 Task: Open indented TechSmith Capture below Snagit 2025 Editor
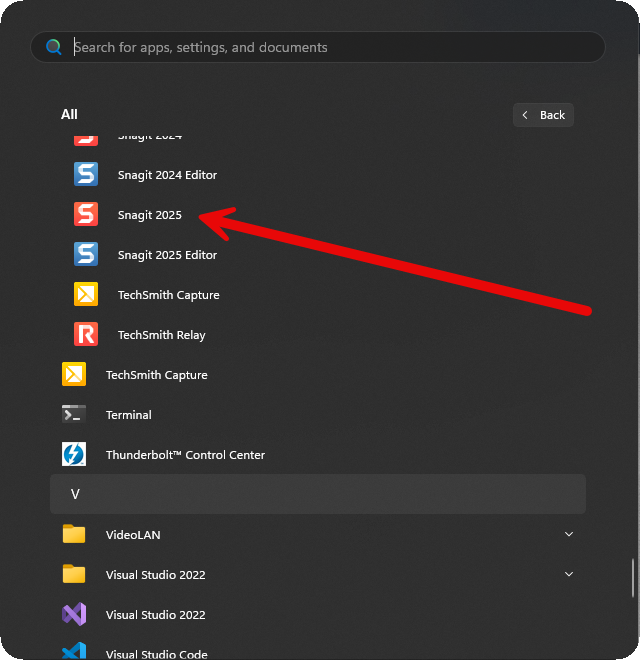coord(168,295)
